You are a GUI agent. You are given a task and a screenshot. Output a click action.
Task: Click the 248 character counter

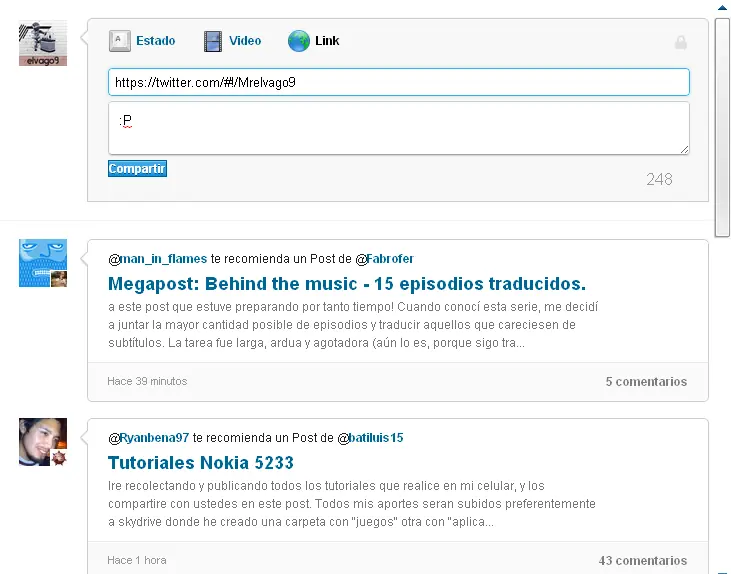pyautogui.click(x=659, y=180)
